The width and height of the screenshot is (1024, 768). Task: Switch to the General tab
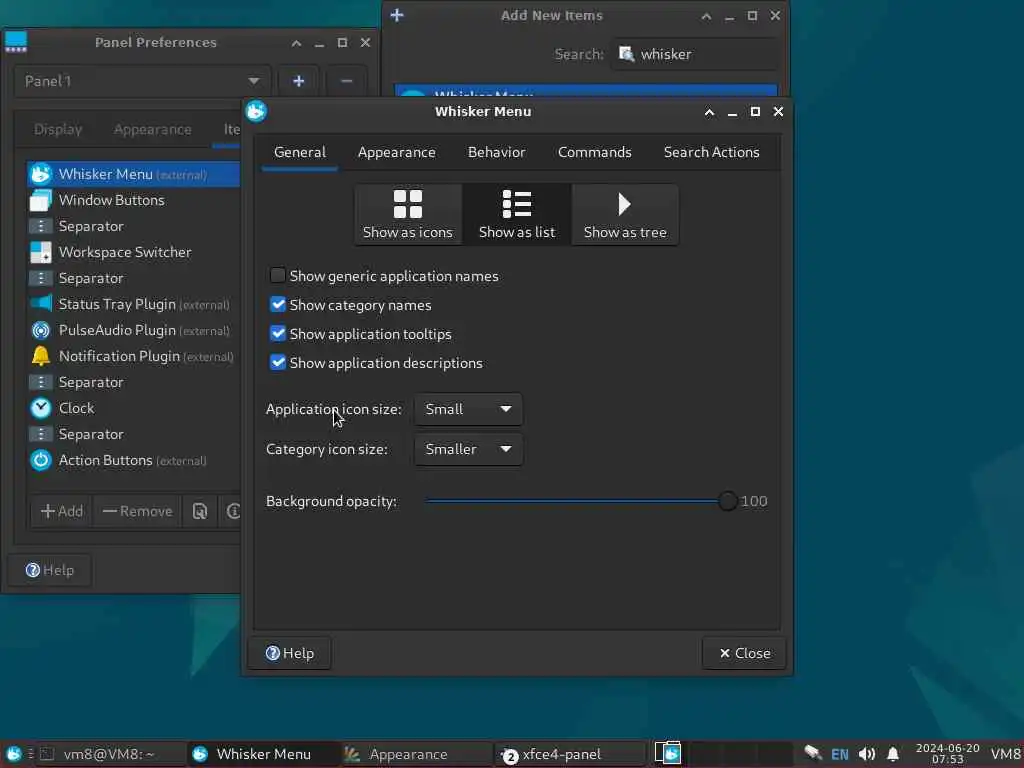click(300, 152)
